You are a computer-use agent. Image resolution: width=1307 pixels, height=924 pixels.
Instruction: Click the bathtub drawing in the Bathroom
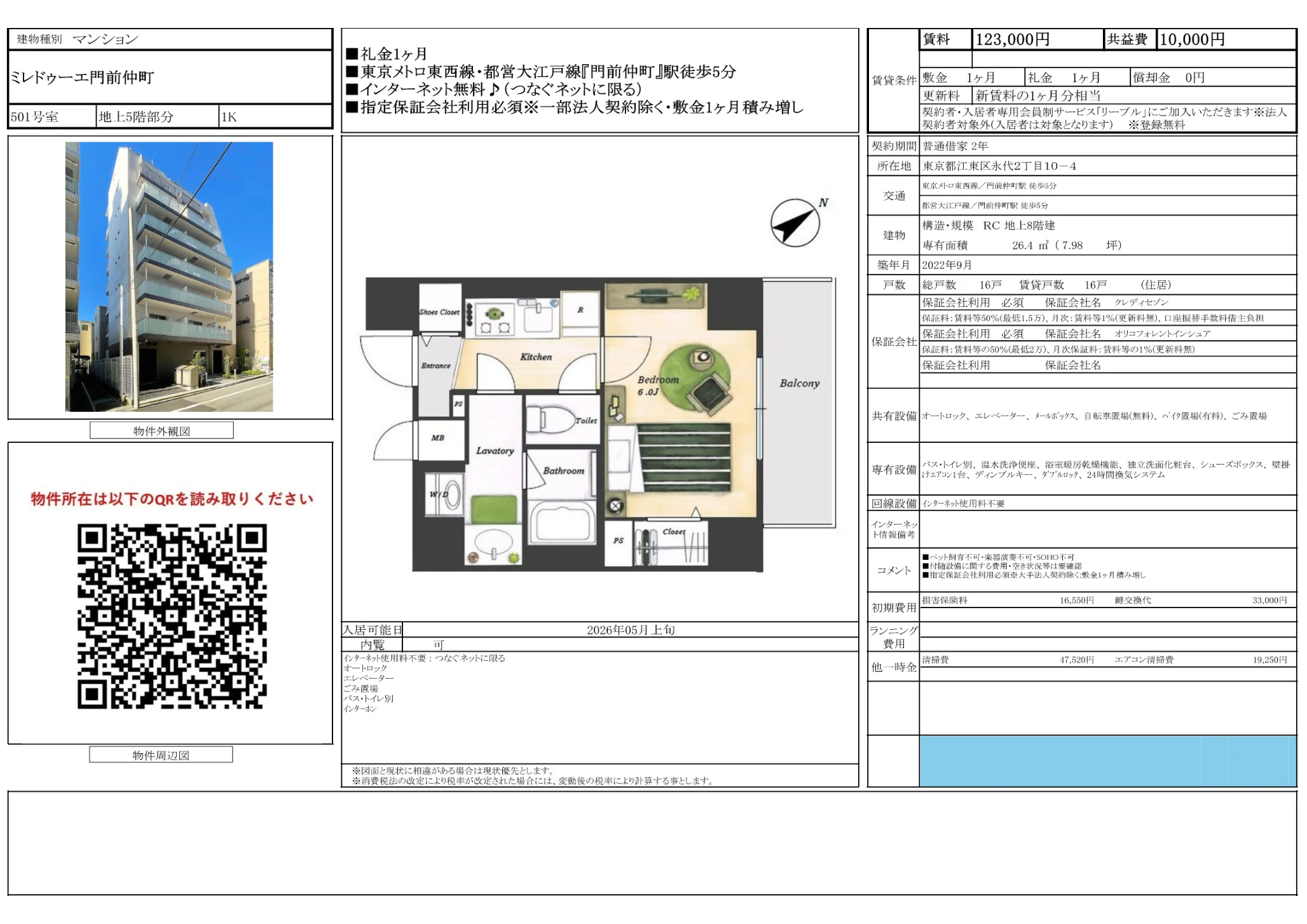[x=562, y=522]
